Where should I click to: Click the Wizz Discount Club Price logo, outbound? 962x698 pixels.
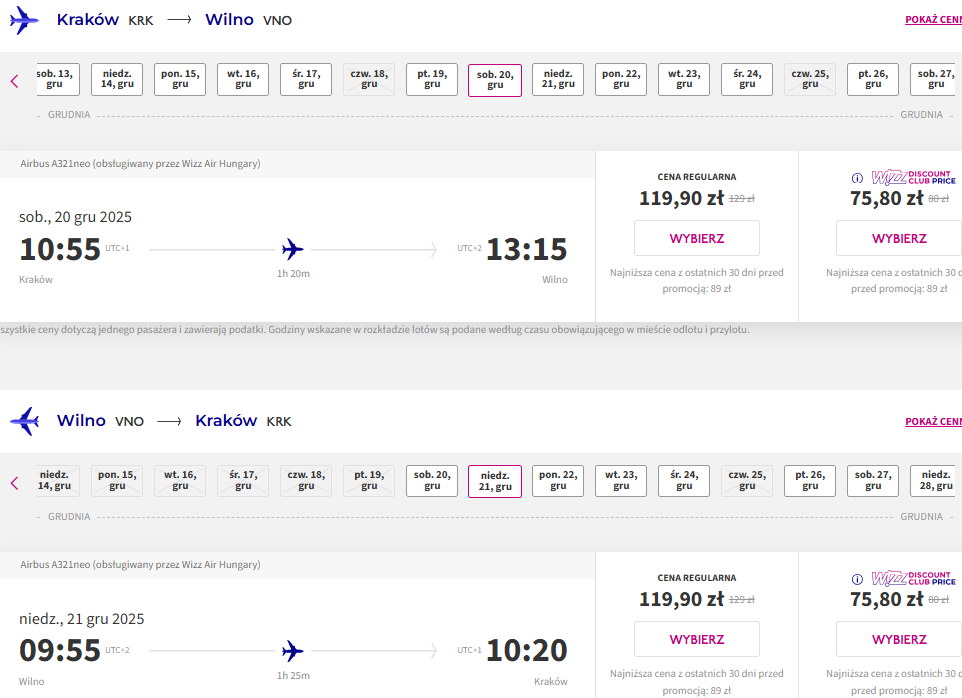pos(914,178)
